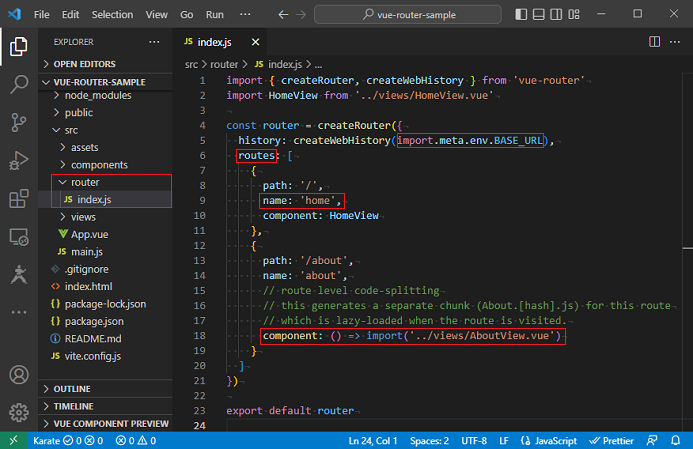Viewport: 693px width, 449px height.
Task: Collapse the src folder
Action: click(105, 130)
